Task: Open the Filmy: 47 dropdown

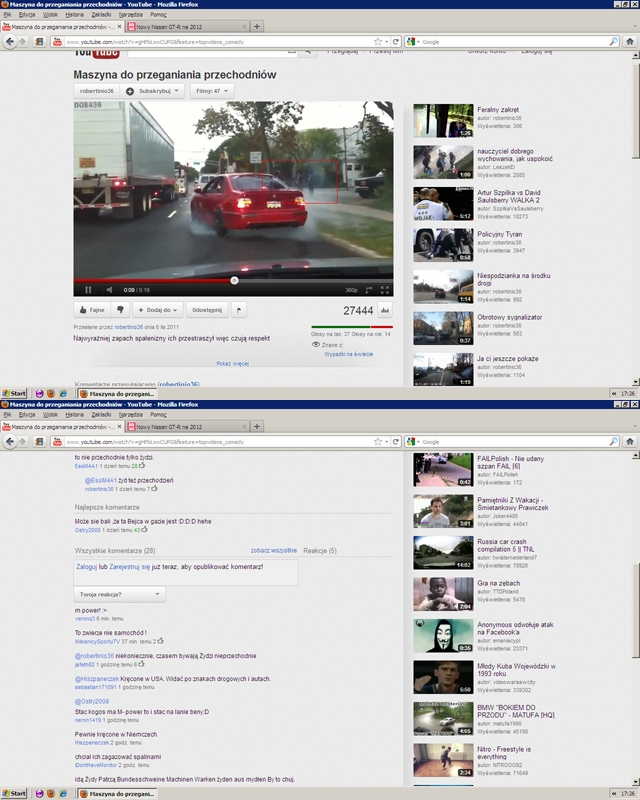Action: (211, 91)
